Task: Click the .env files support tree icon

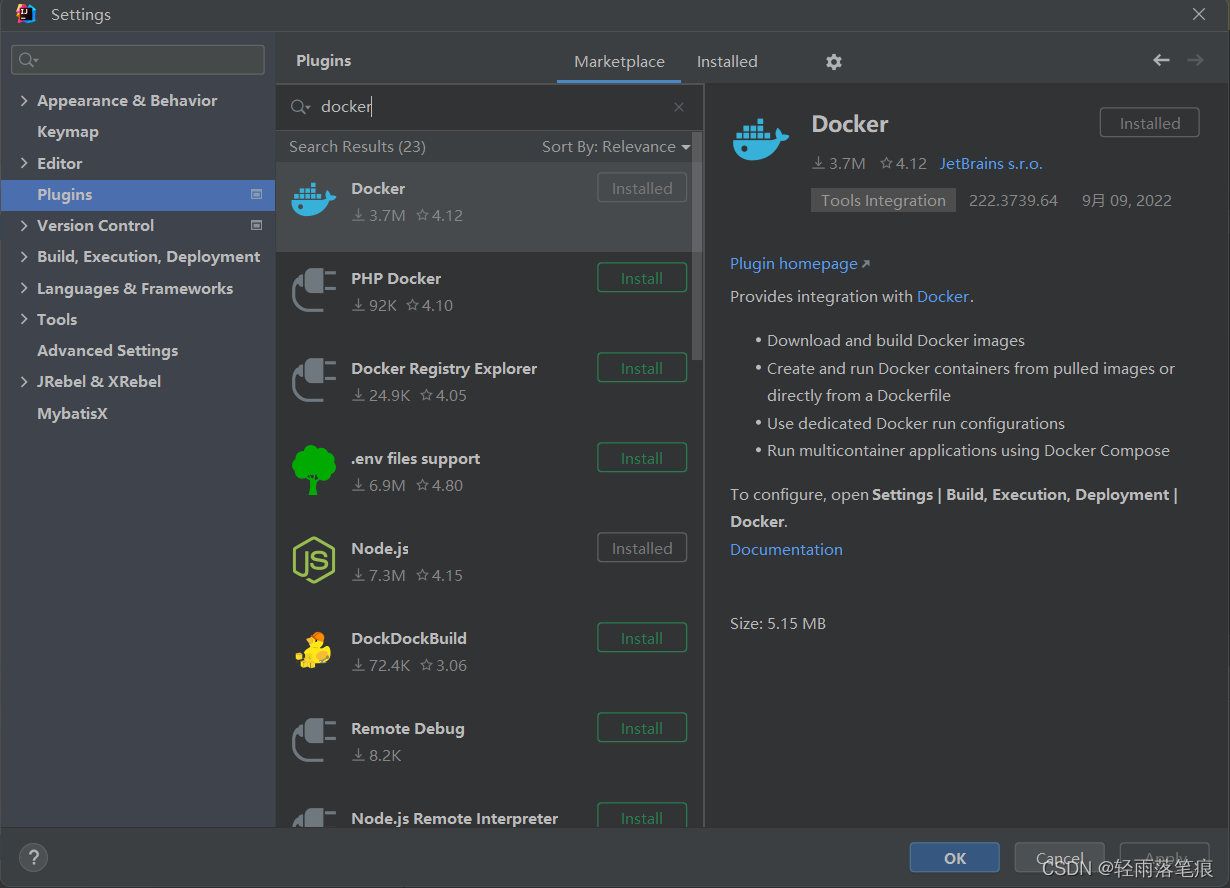Action: 313,470
